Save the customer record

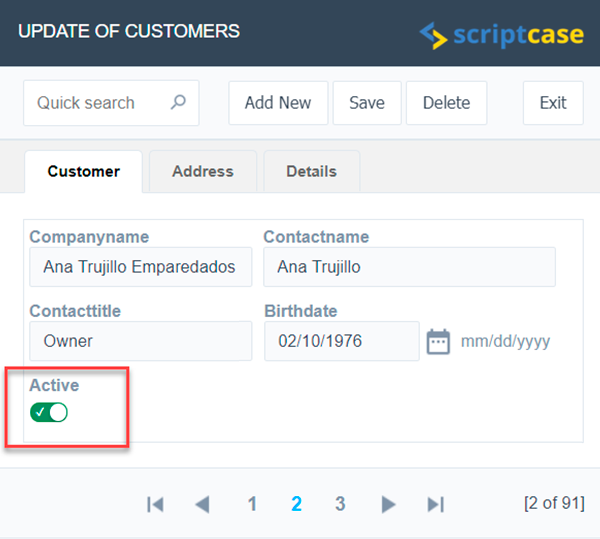[366, 103]
